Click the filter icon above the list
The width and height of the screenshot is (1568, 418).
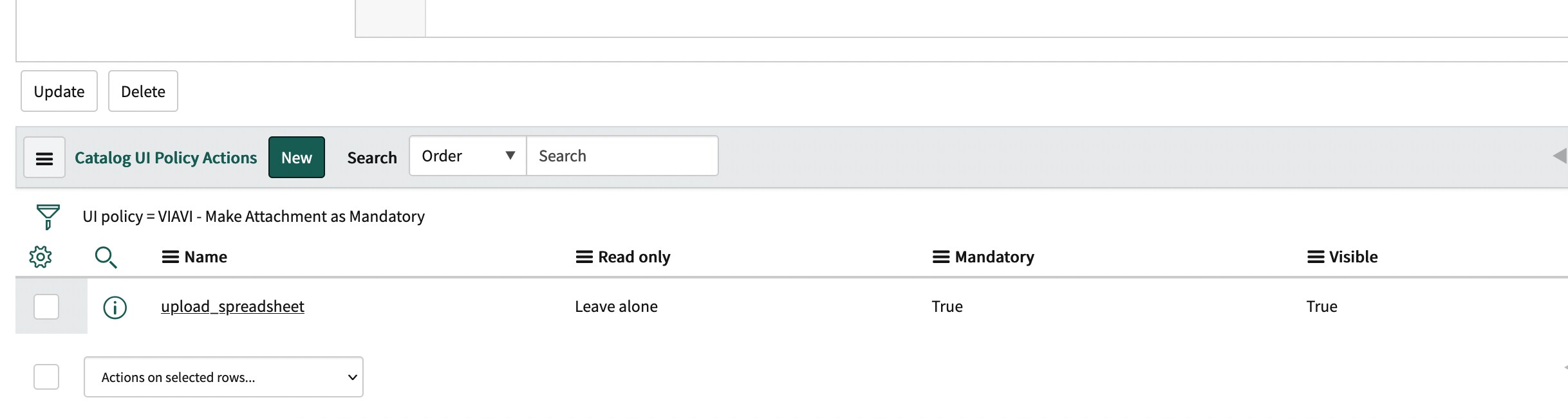[x=46, y=216]
